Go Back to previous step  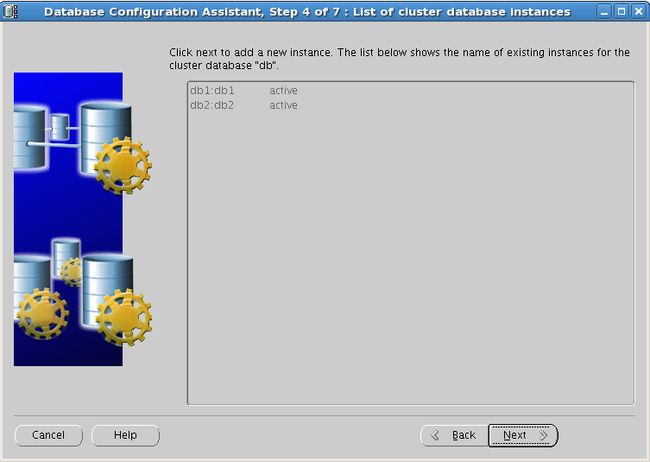tap(454, 435)
